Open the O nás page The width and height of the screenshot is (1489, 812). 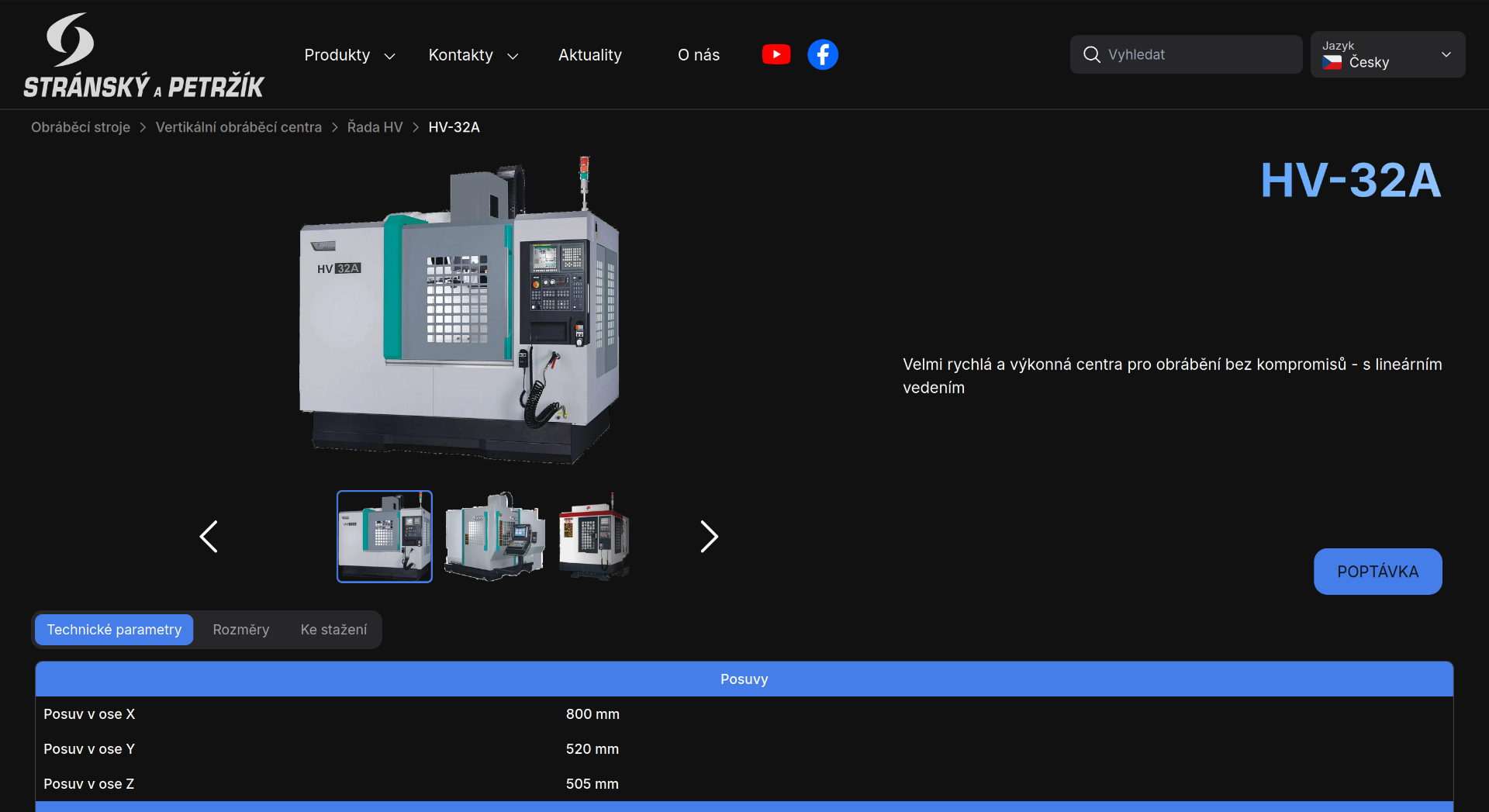click(x=699, y=54)
